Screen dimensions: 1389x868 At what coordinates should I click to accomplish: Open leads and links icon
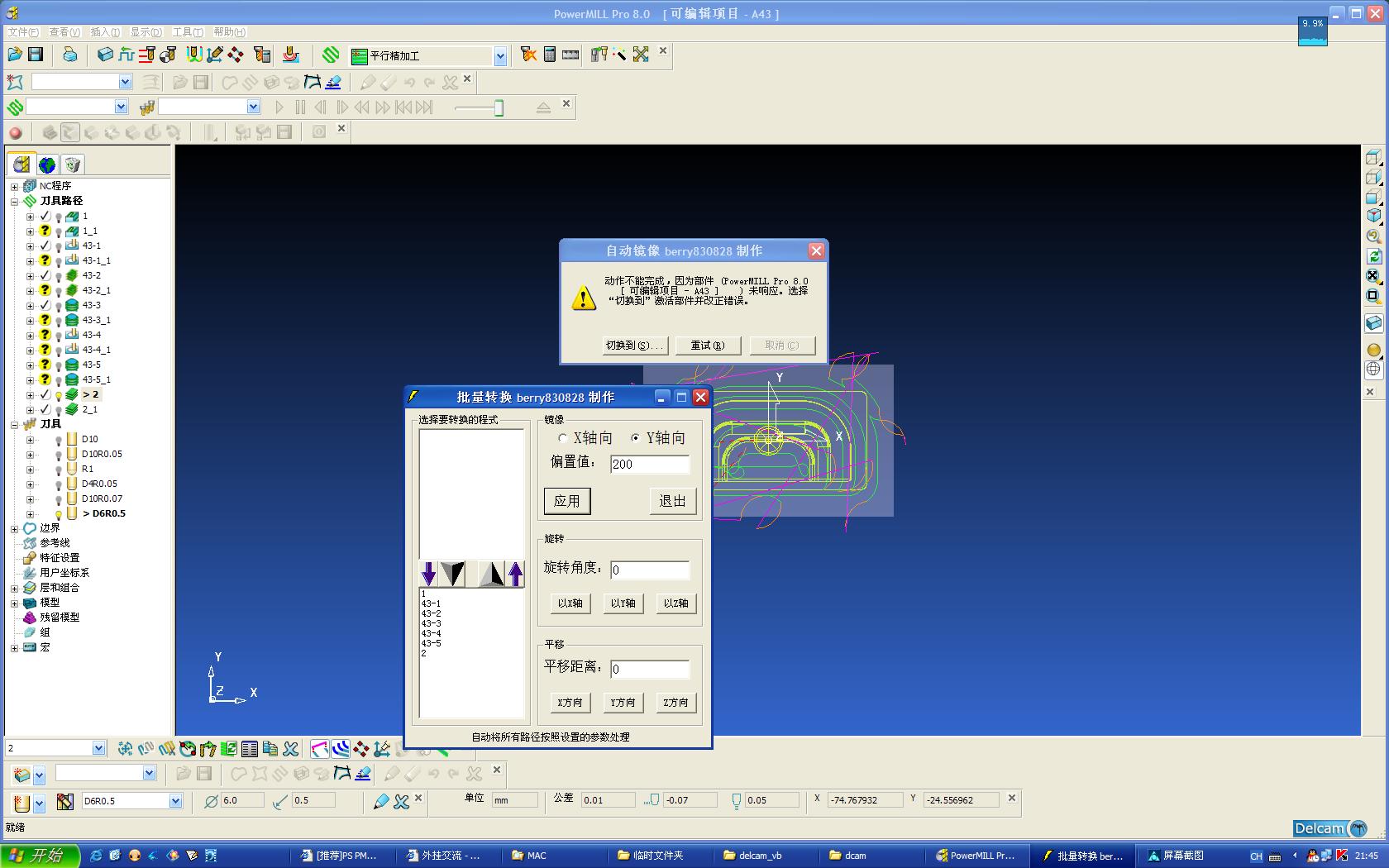194,55
